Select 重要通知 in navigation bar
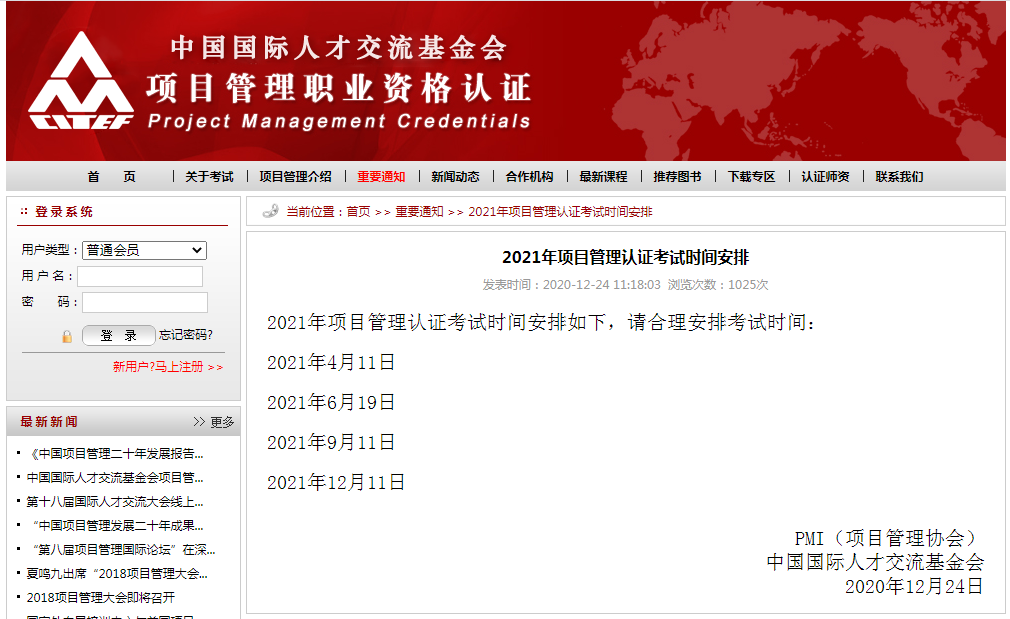Viewport: 1010px width, 619px height. tap(381, 176)
